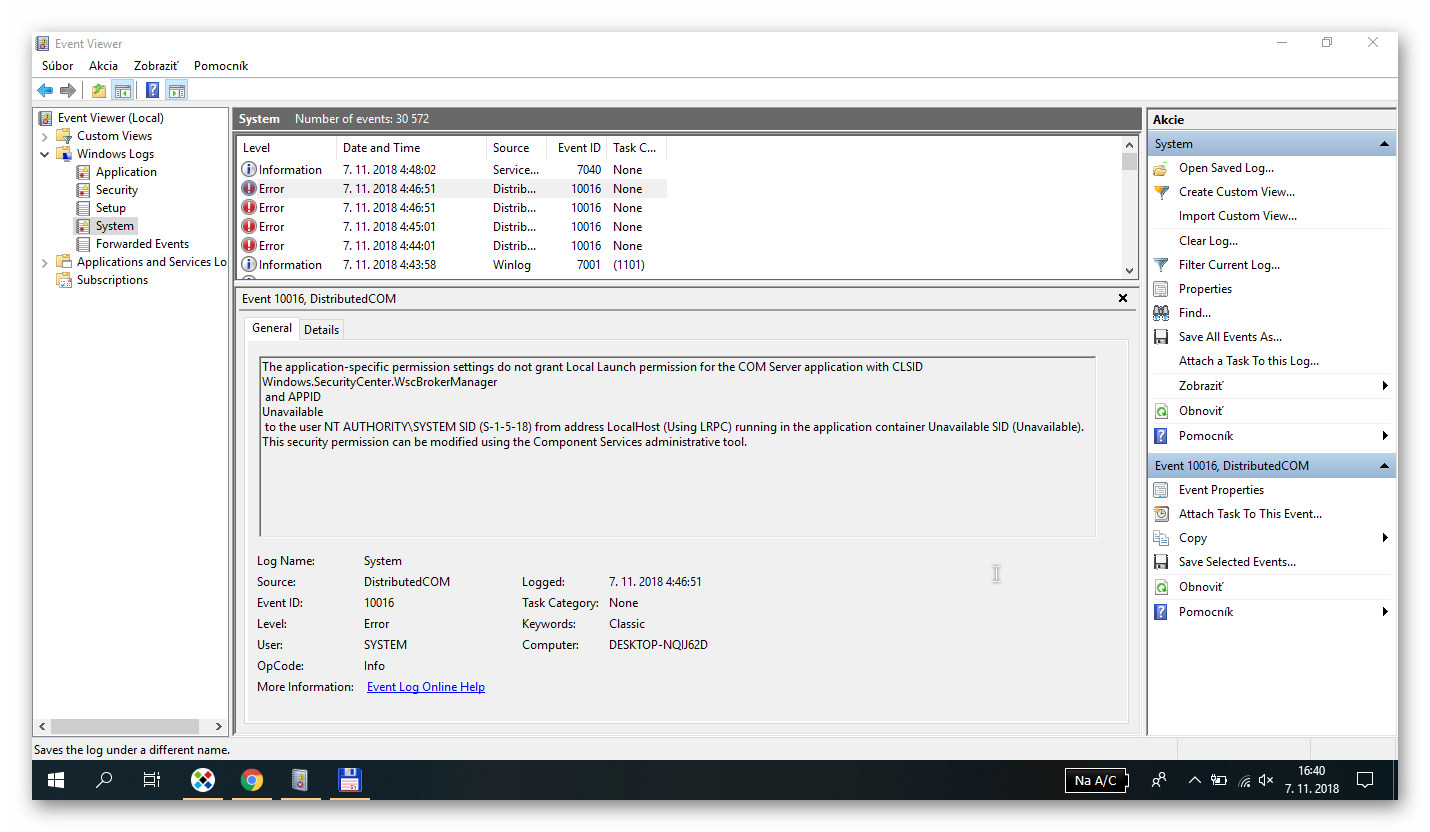
Task: Expand the Custom Views tree node
Action: 45,136
